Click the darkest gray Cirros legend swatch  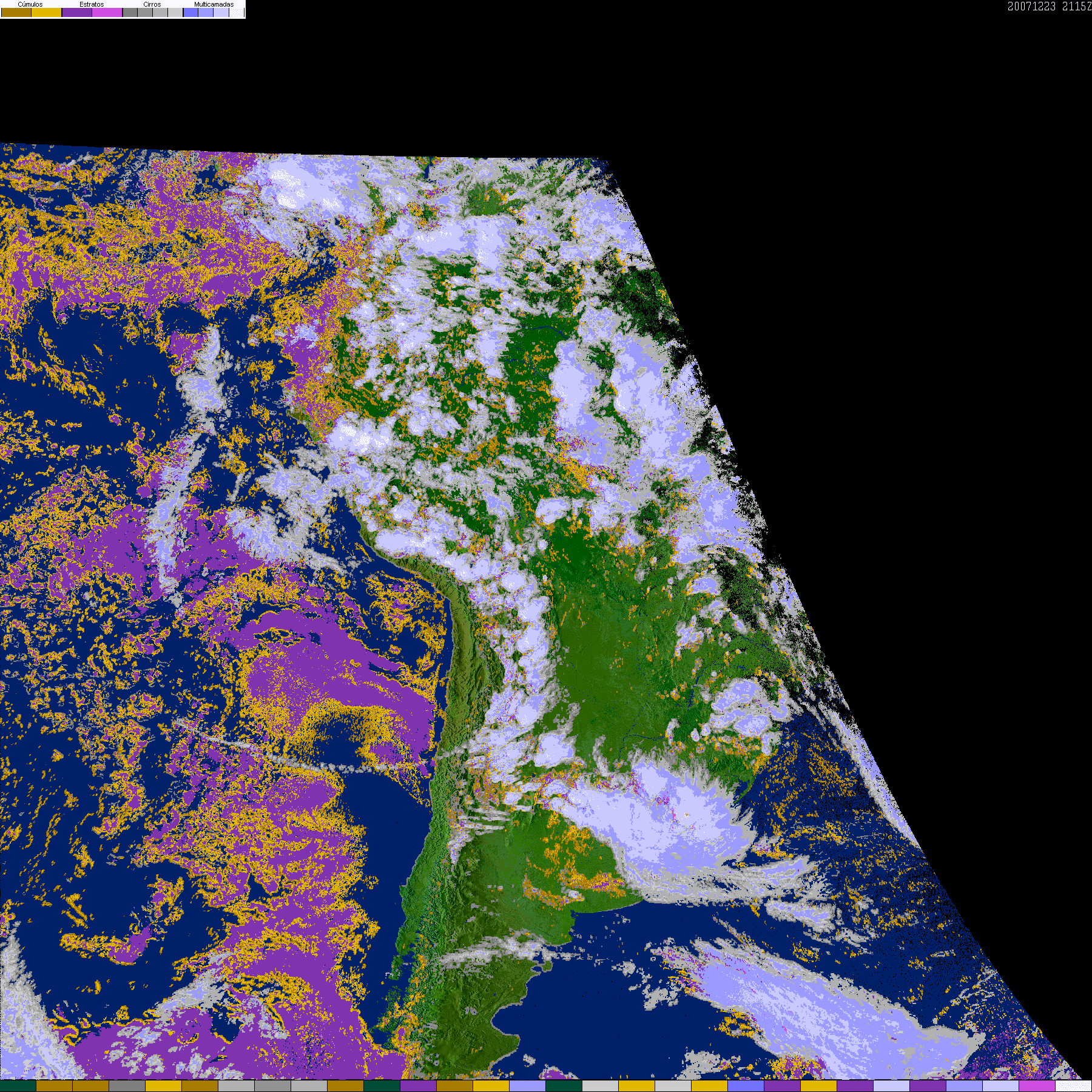[130, 13]
